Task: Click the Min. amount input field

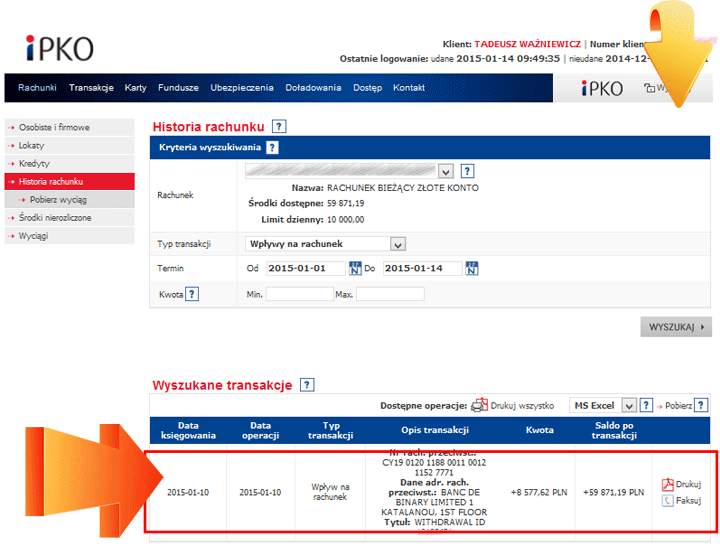Action: pos(300,294)
